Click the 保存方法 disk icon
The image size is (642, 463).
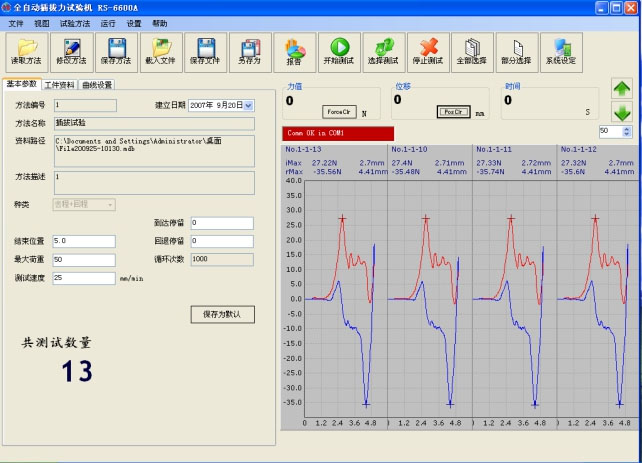tap(116, 48)
